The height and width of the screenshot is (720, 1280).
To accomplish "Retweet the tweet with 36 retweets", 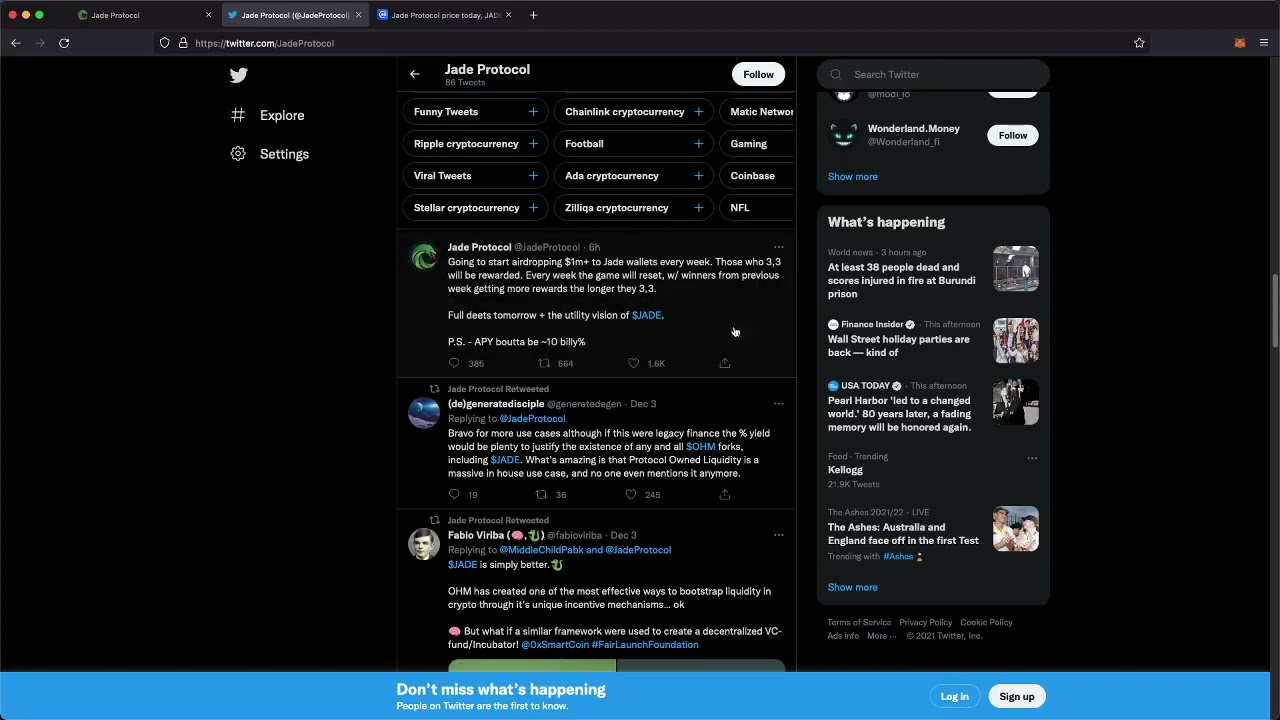I will [x=541, y=494].
